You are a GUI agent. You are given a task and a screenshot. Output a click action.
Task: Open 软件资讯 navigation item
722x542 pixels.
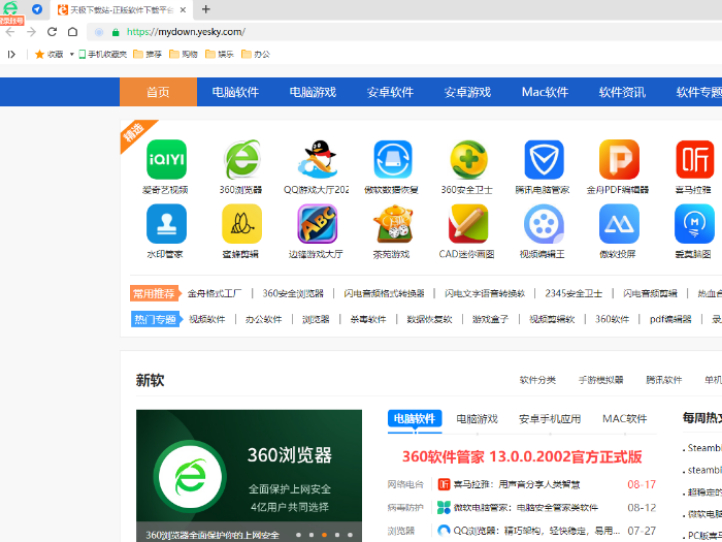click(x=622, y=92)
